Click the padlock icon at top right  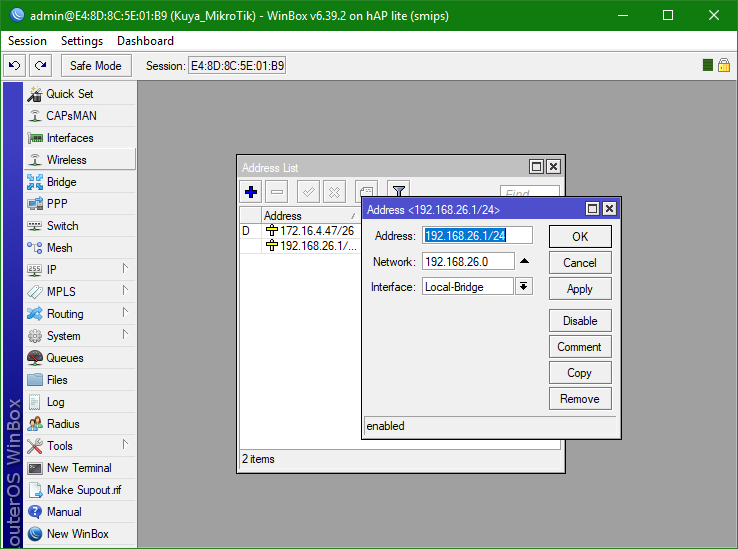724,65
